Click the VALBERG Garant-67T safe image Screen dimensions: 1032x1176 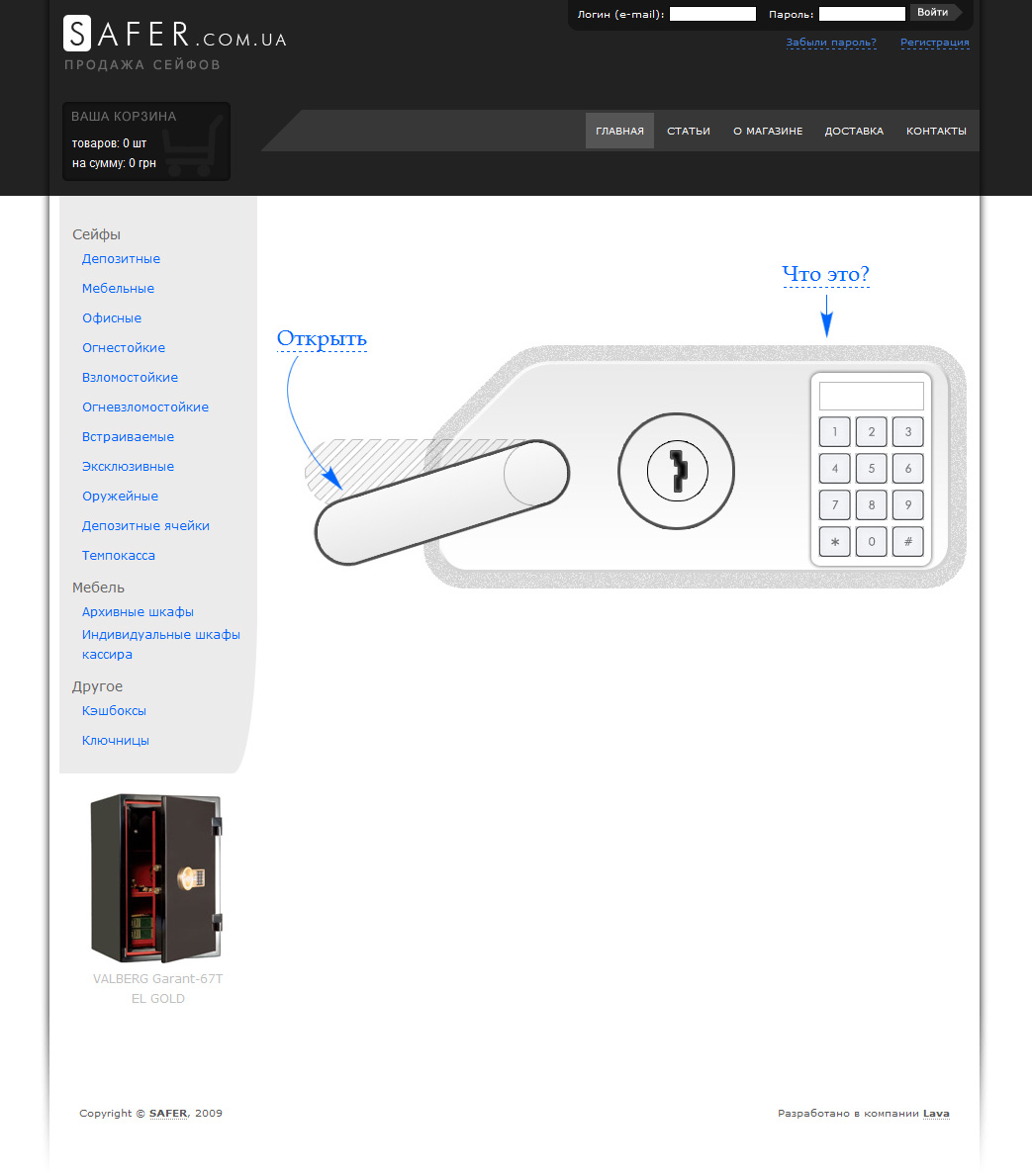click(x=157, y=878)
